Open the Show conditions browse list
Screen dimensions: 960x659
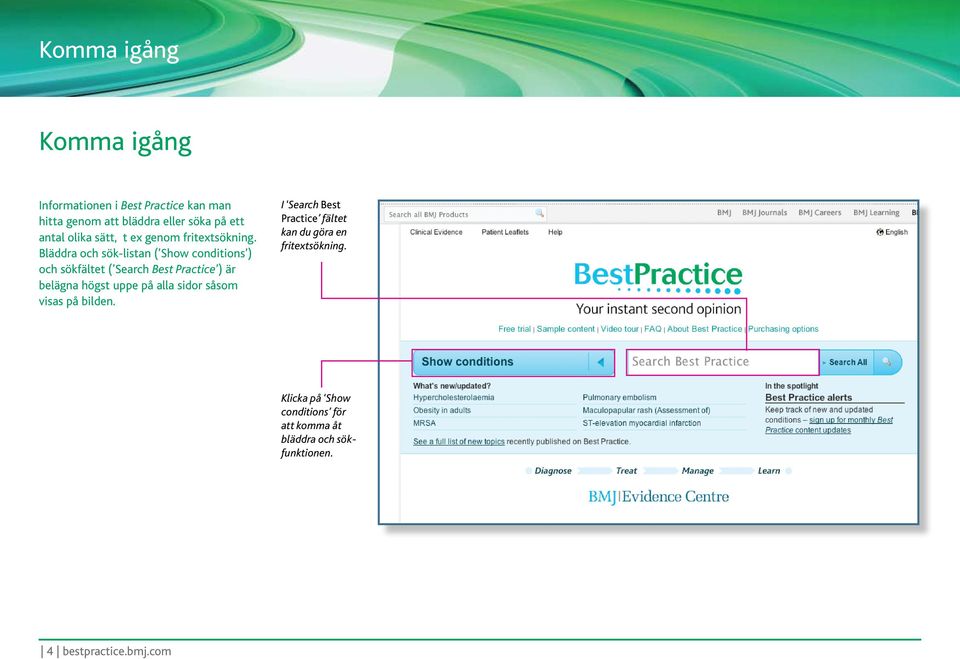[x=513, y=362]
